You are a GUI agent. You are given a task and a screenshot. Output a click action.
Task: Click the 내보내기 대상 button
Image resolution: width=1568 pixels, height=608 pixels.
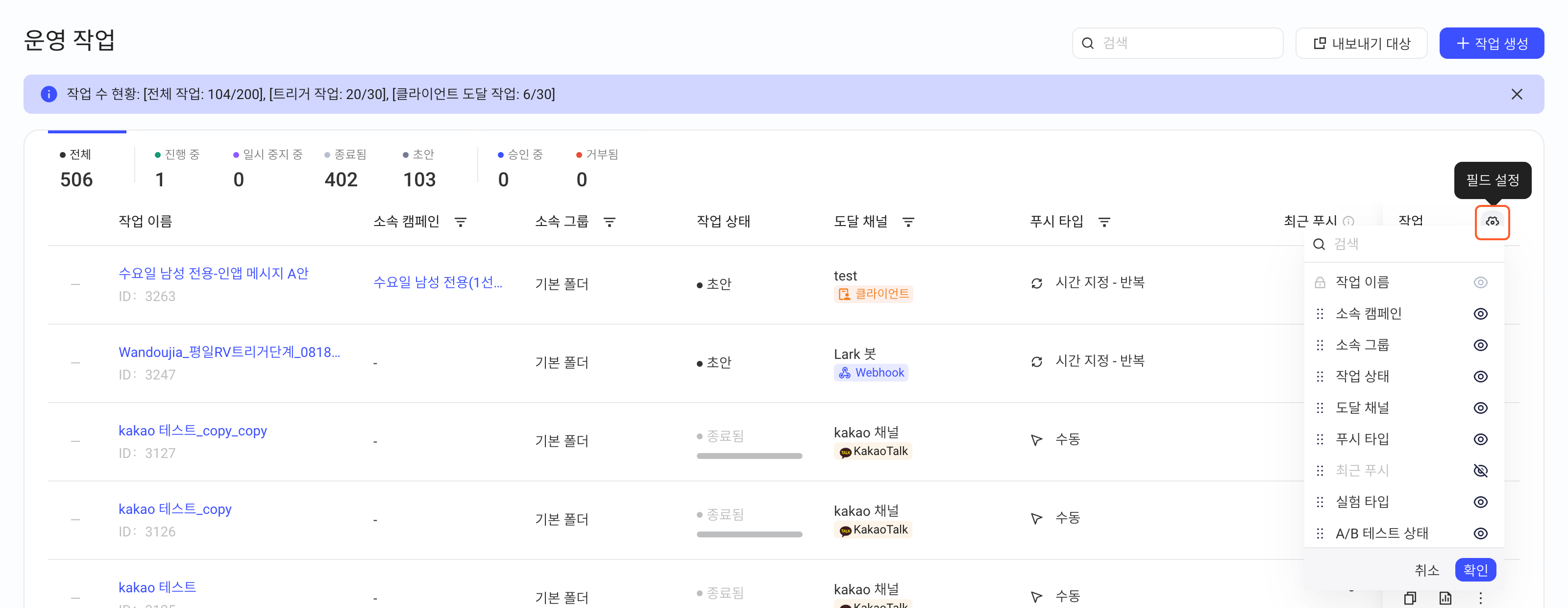click(x=1361, y=43)
